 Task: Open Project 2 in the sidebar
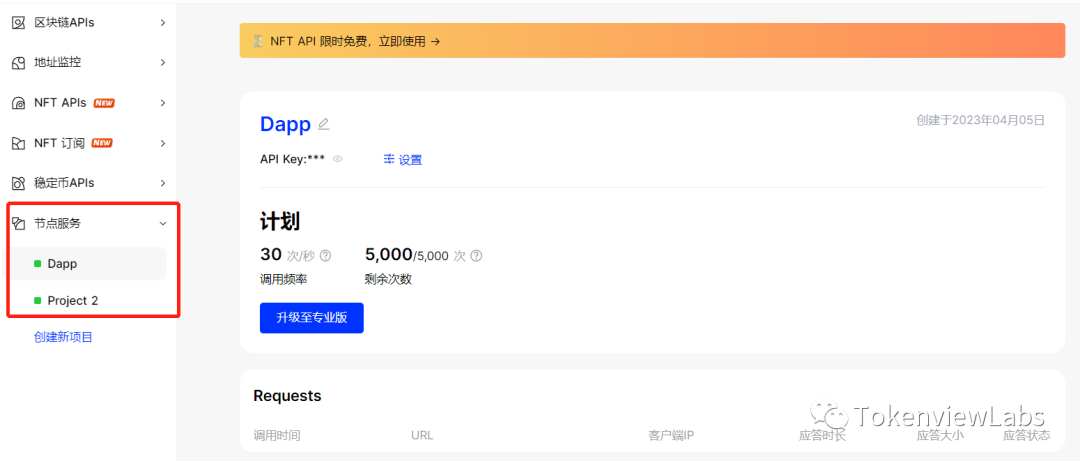point(72,300)
